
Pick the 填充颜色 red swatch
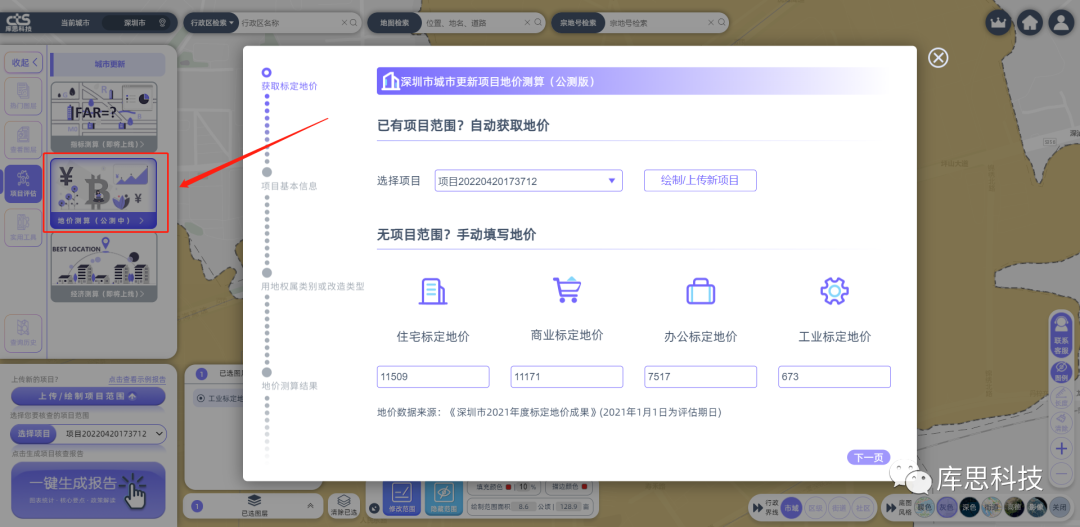[x=509, y=486]
